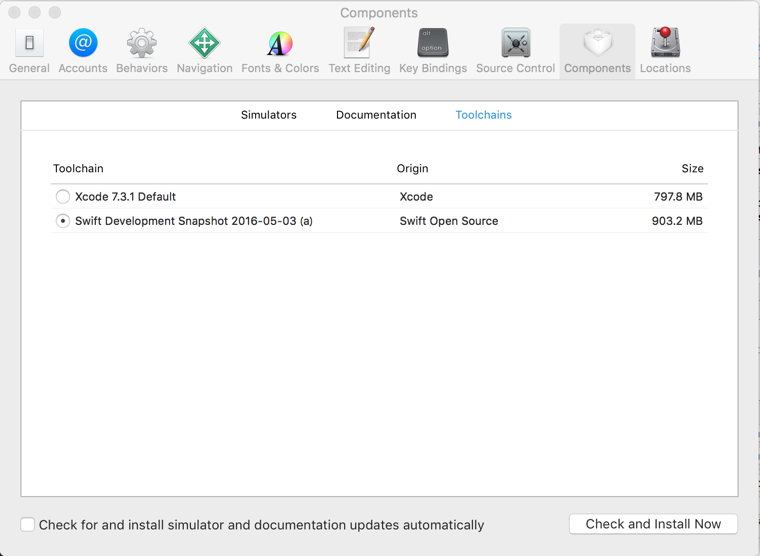This screenshot has width=760, height=556.
Task: Click the Size column header
Action: tap(692, 169)
